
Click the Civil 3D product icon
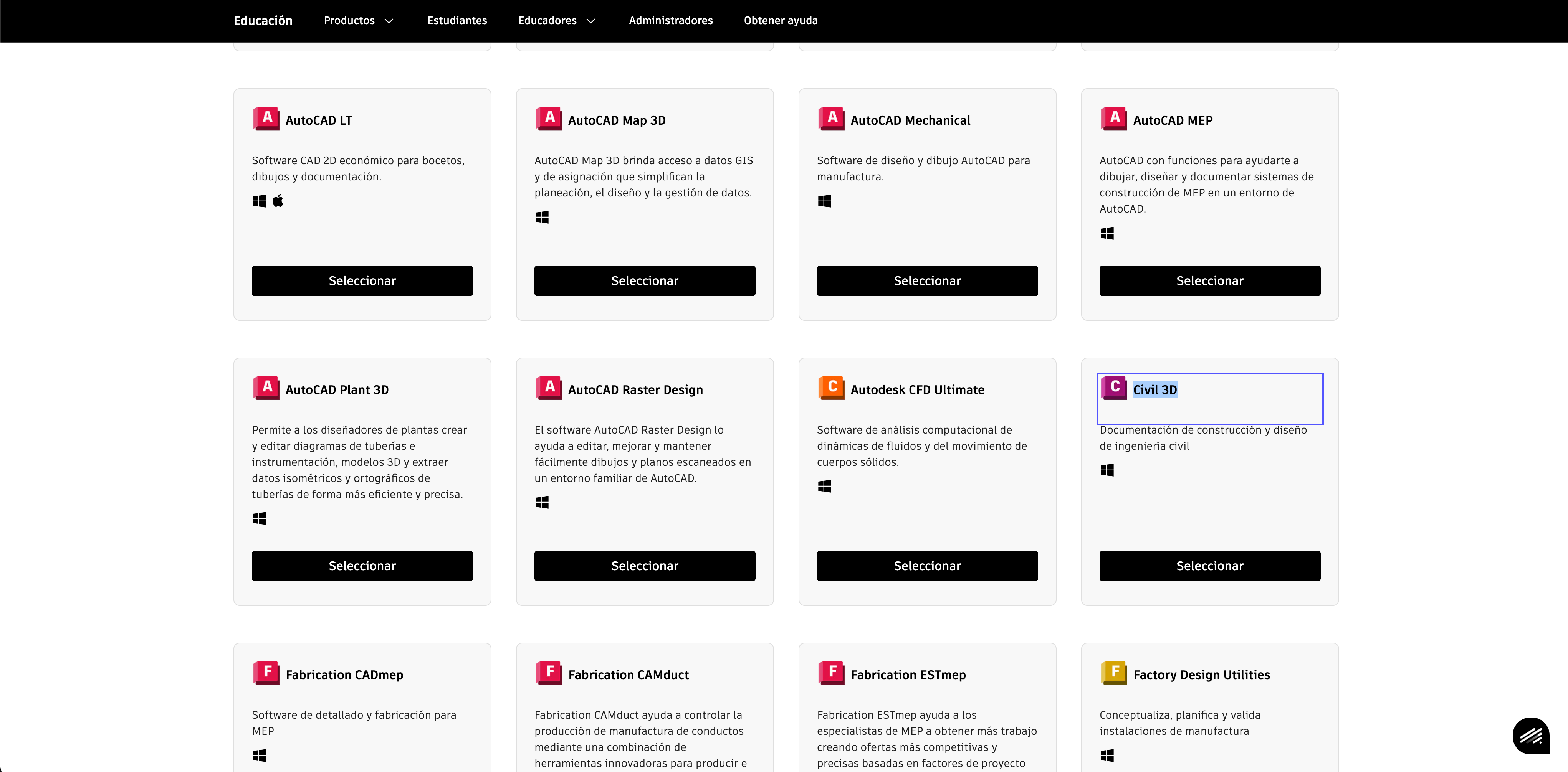1113,388
